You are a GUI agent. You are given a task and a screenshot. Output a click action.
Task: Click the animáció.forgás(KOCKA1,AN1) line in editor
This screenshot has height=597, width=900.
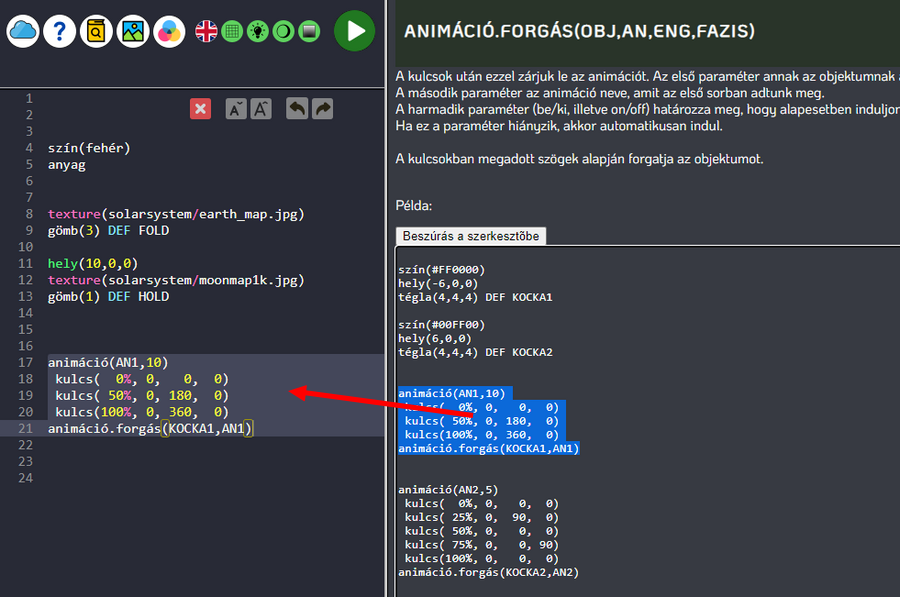[x=151, y=428]
